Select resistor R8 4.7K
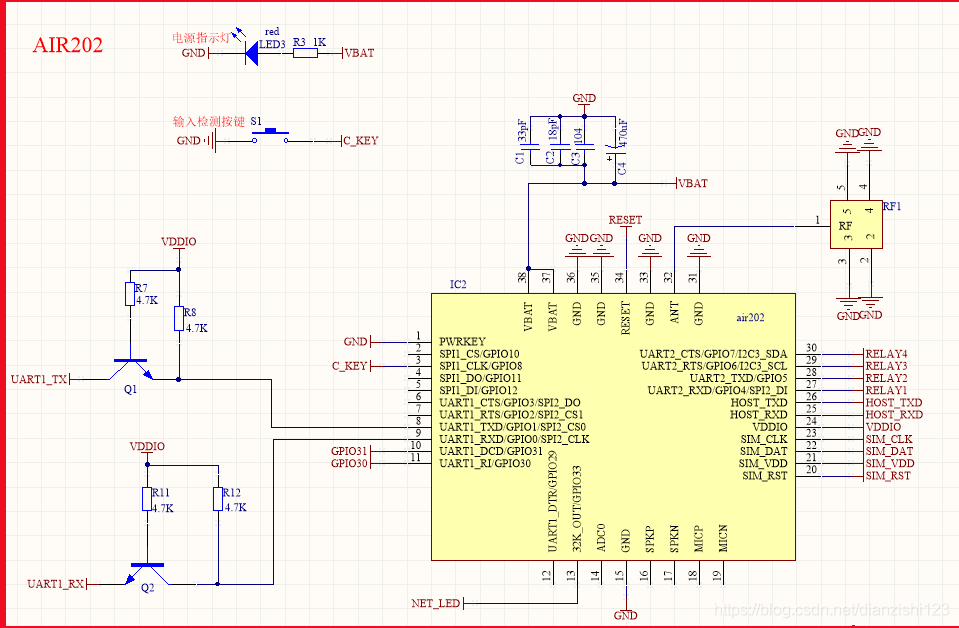 tap(179, 319)
